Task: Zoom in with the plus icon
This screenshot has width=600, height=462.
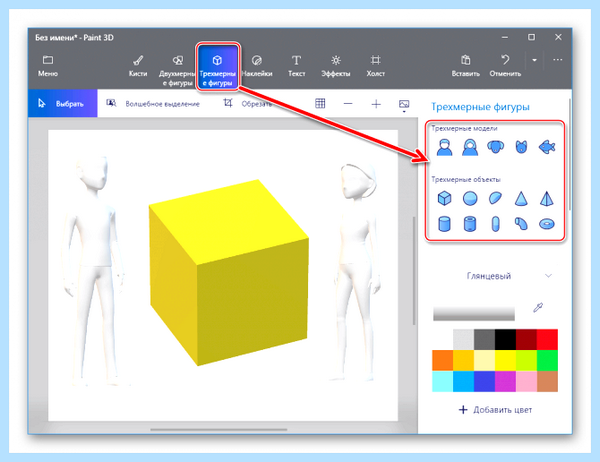Action: coord(376,104)
